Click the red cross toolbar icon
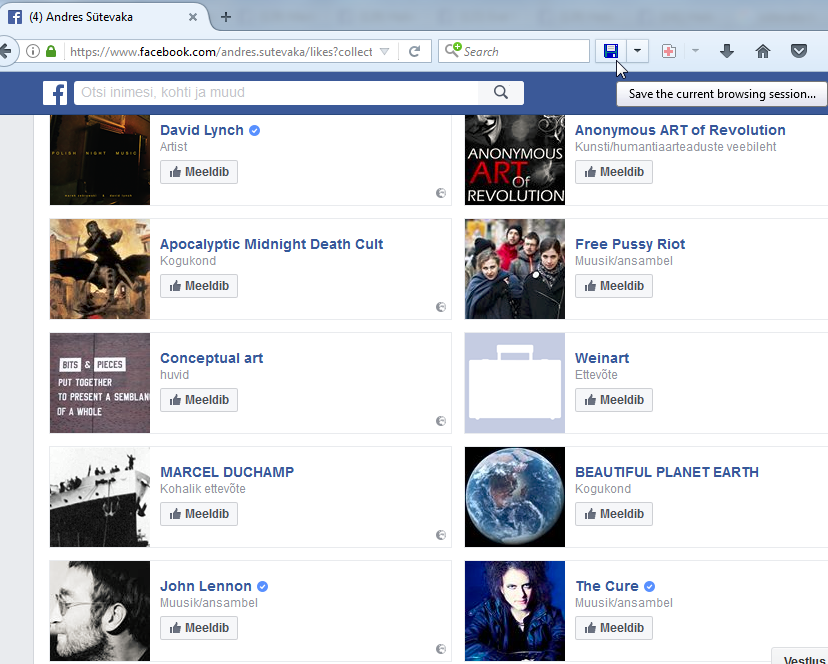This screenshot has width=828, height=664. click(x=669, y=51)
